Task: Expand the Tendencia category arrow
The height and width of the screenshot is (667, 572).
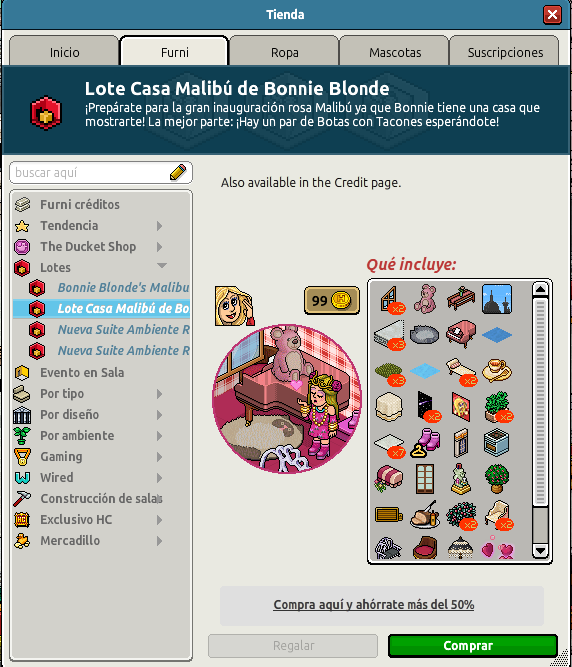Action: 159,225
